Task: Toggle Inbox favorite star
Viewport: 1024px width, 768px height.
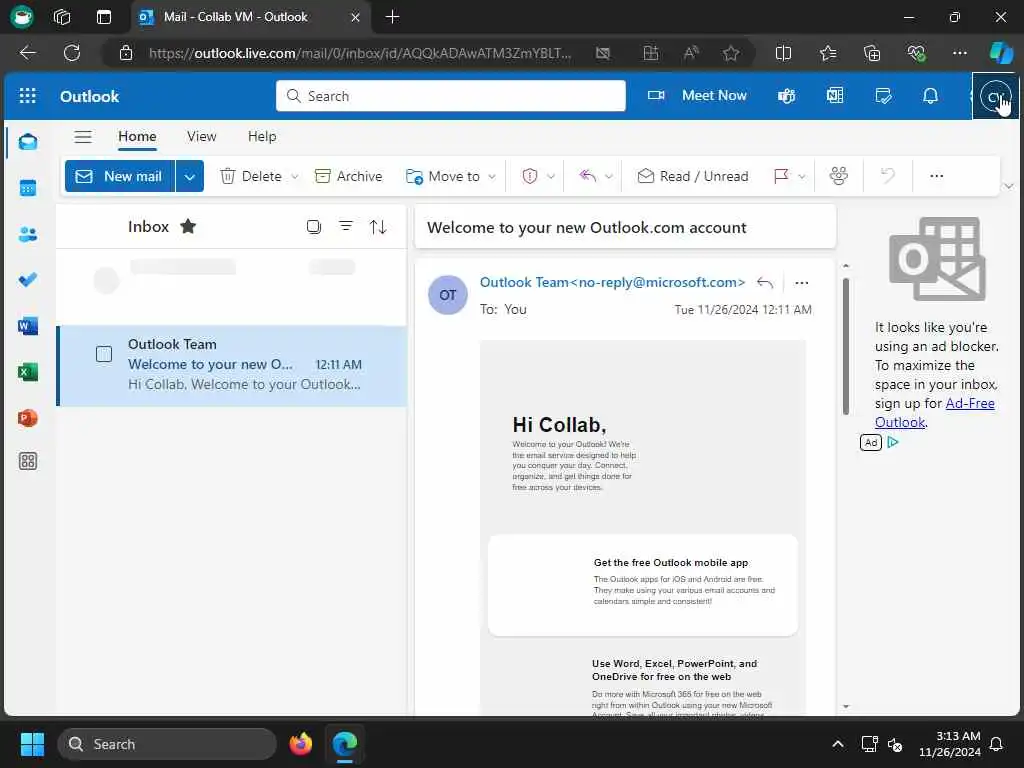Action: click(188, 227)
